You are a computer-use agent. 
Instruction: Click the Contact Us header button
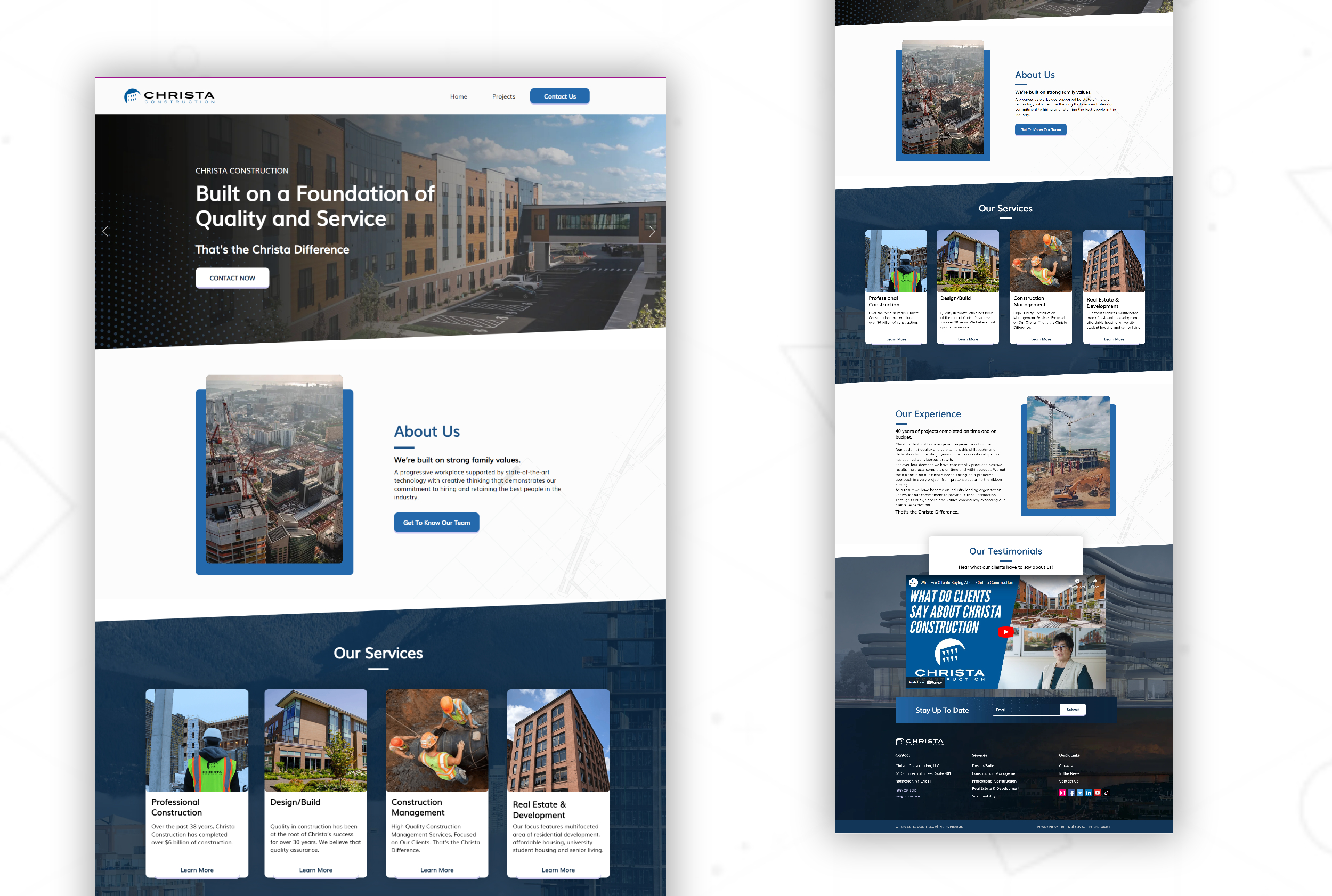559,96
